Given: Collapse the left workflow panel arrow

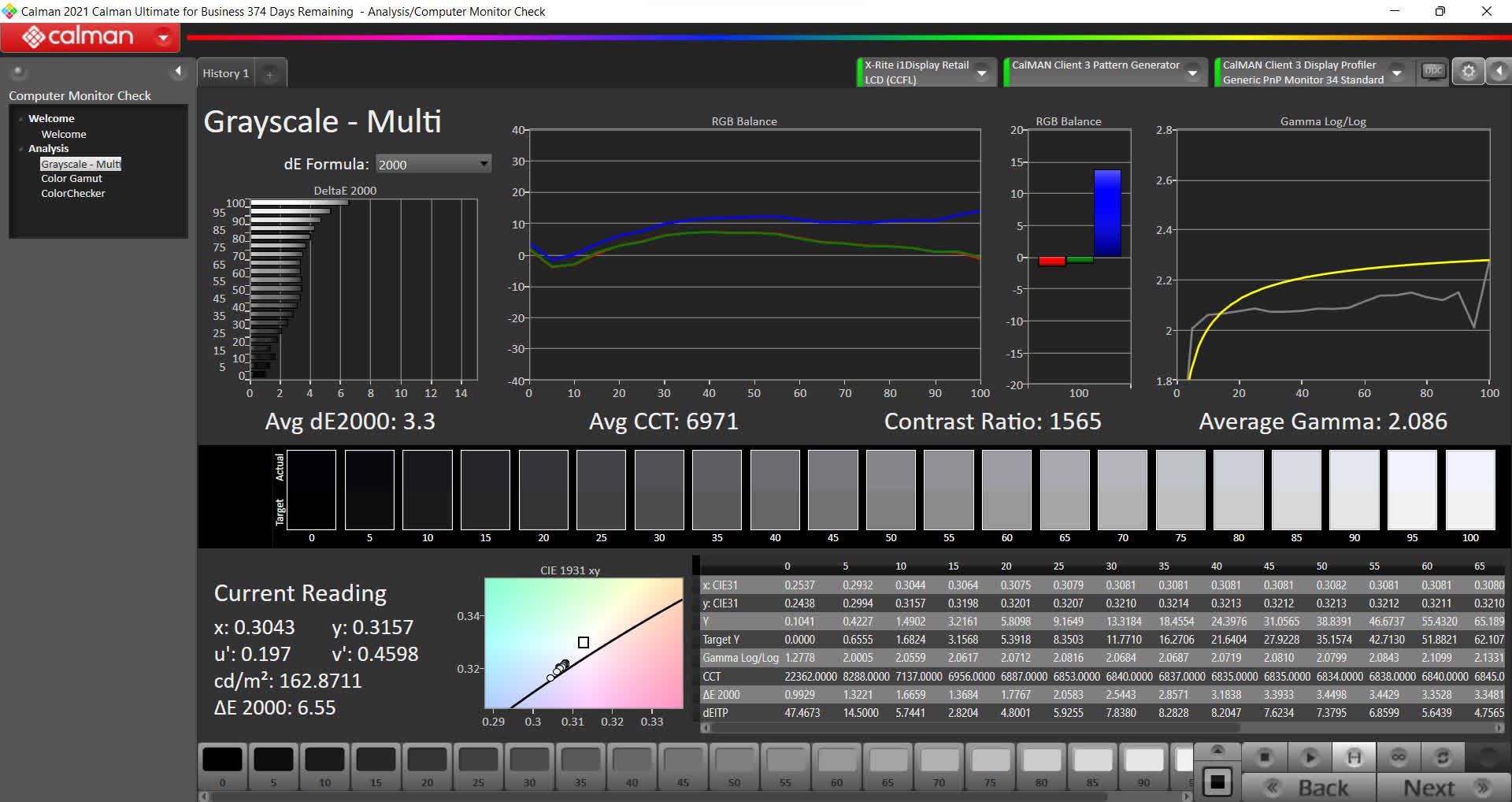Looking at the screenshot, I should pos(178,72).
